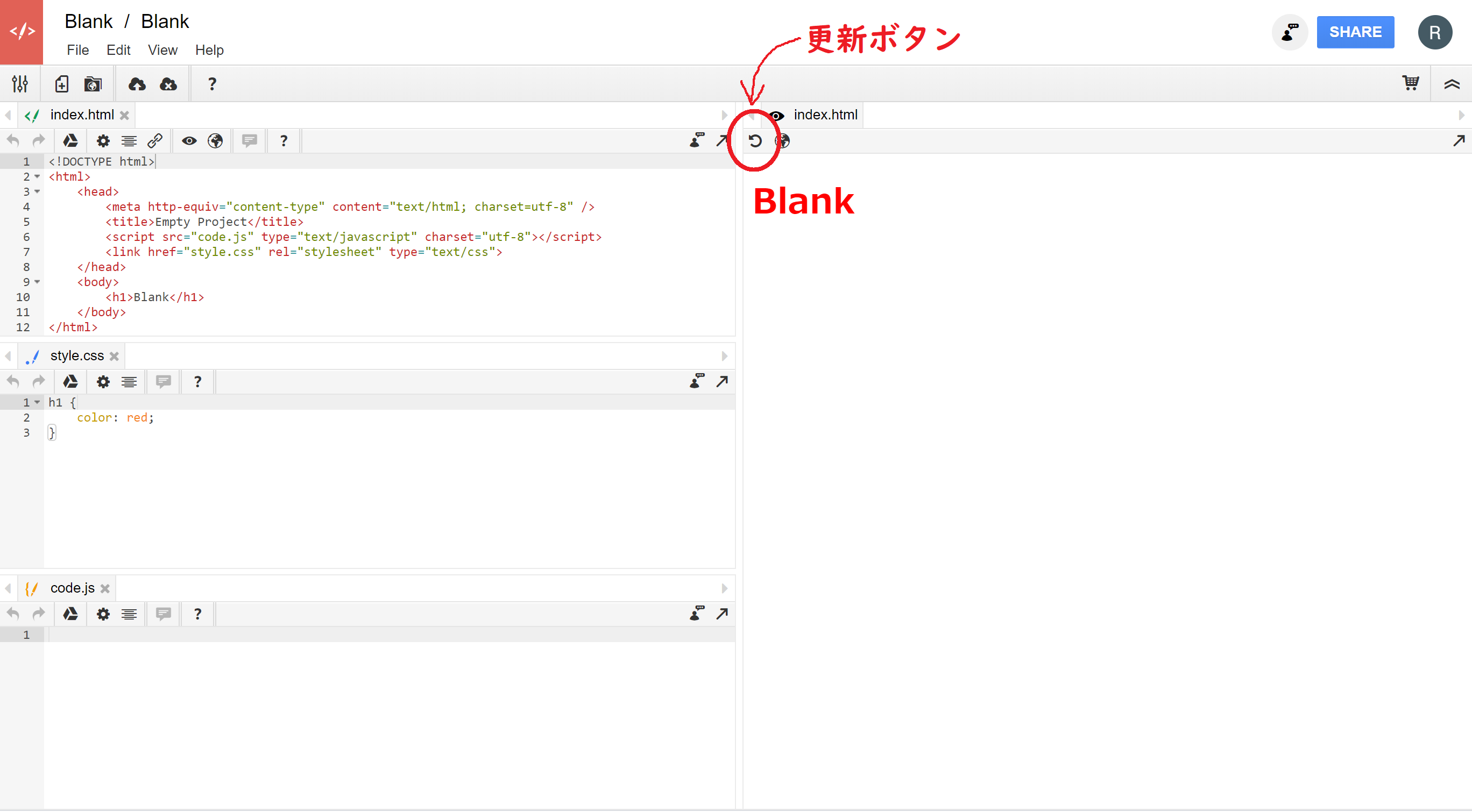Screen dimensions: 1472x812
Task: Click the help question mark in index.html toolbar
Action: point(284,141)
